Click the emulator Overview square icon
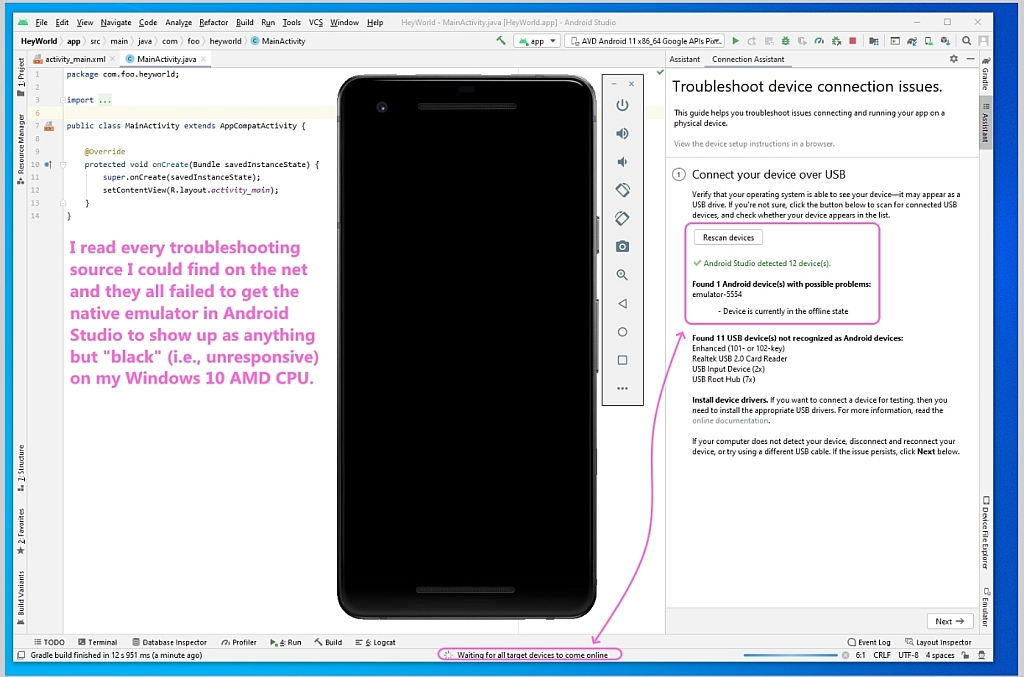1024x677 pixels. tap(622, 360)
